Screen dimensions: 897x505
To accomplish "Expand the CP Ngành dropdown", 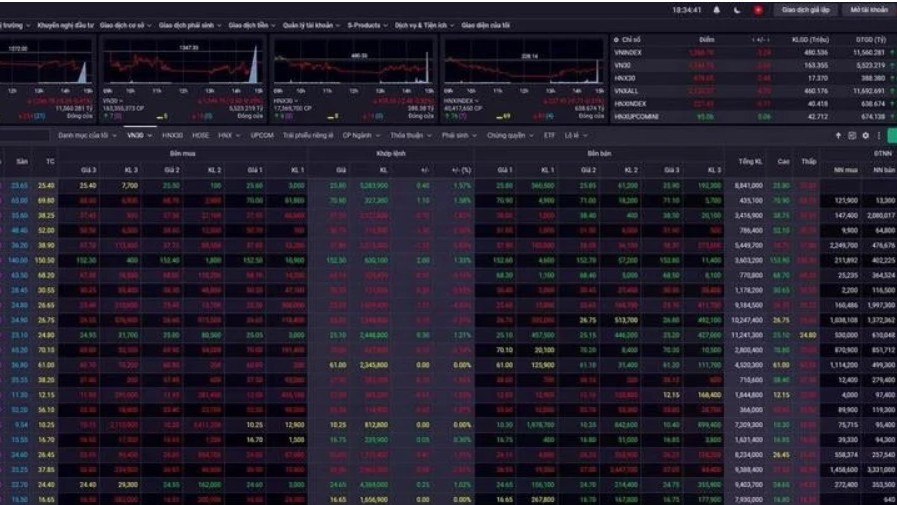I will (361, 136).
